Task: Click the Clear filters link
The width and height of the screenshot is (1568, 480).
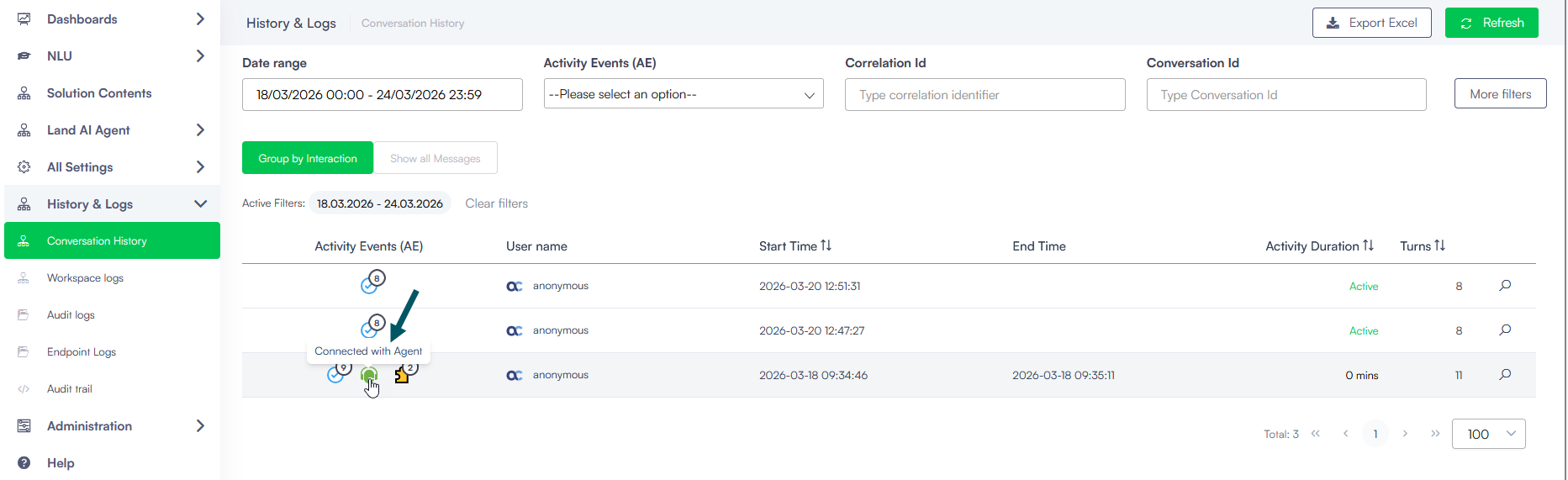Action: coord(496,203)
